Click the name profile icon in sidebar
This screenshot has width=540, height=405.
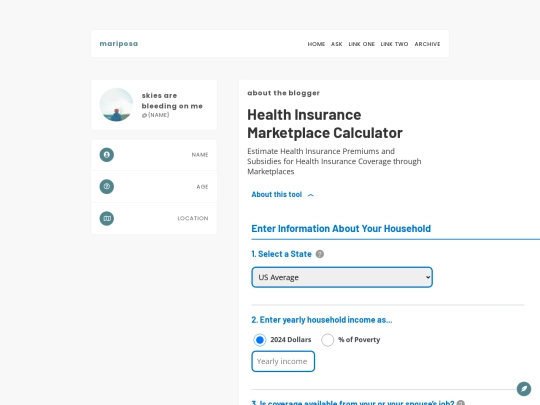107,155
